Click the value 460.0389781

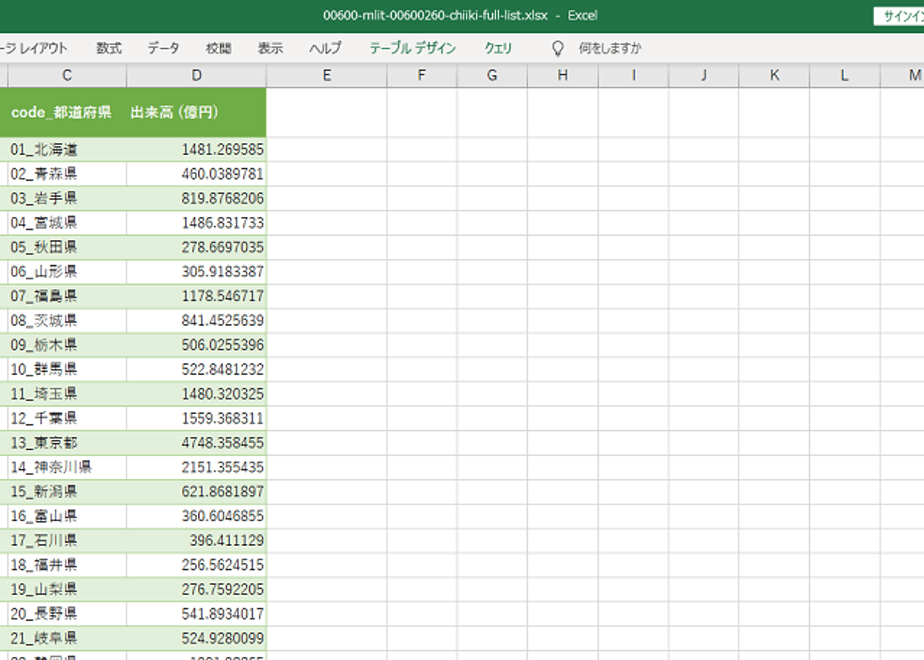pos(222,174)
